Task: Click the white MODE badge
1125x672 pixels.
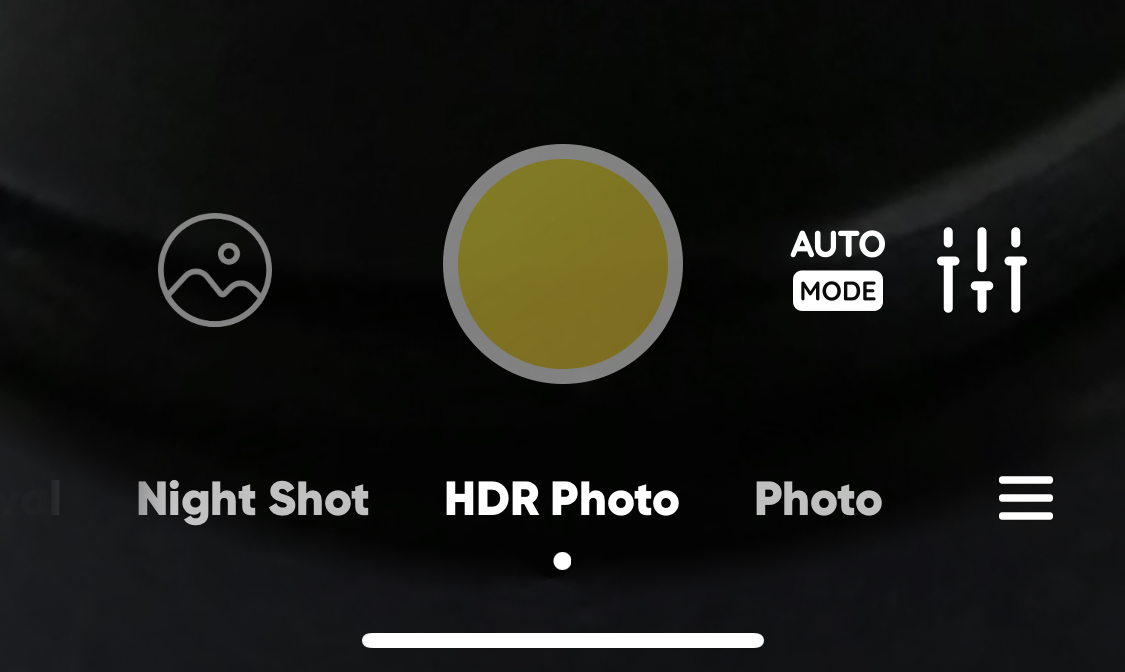Action: click(837, 290)
